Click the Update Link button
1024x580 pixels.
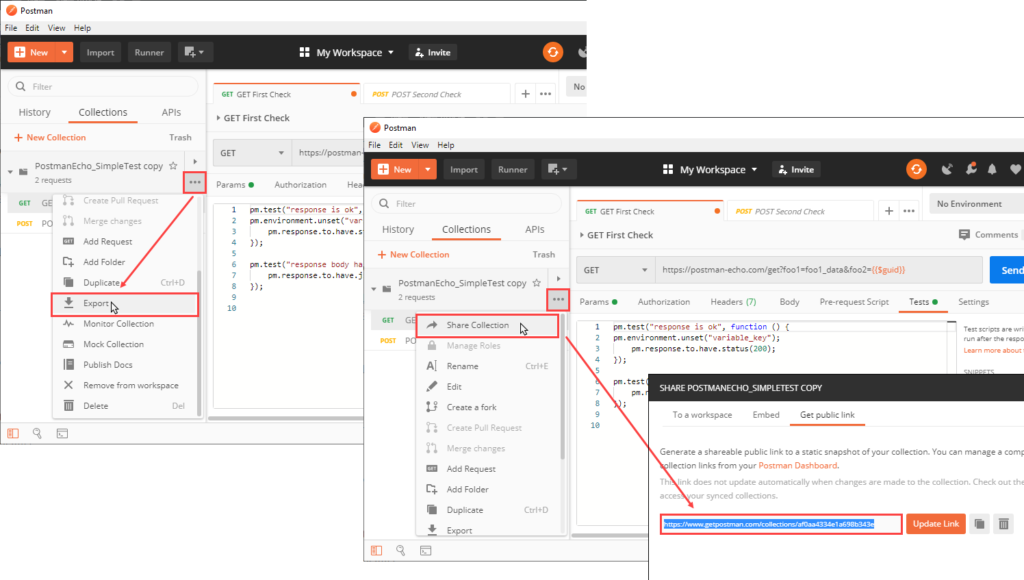click(x=936, y=523)
